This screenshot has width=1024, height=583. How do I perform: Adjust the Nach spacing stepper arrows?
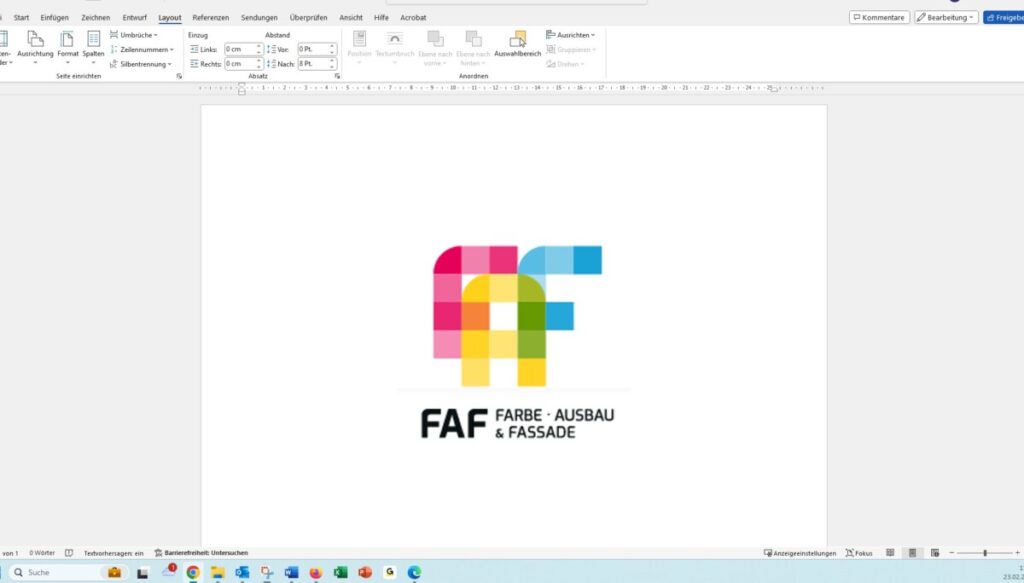coord(332,64)
